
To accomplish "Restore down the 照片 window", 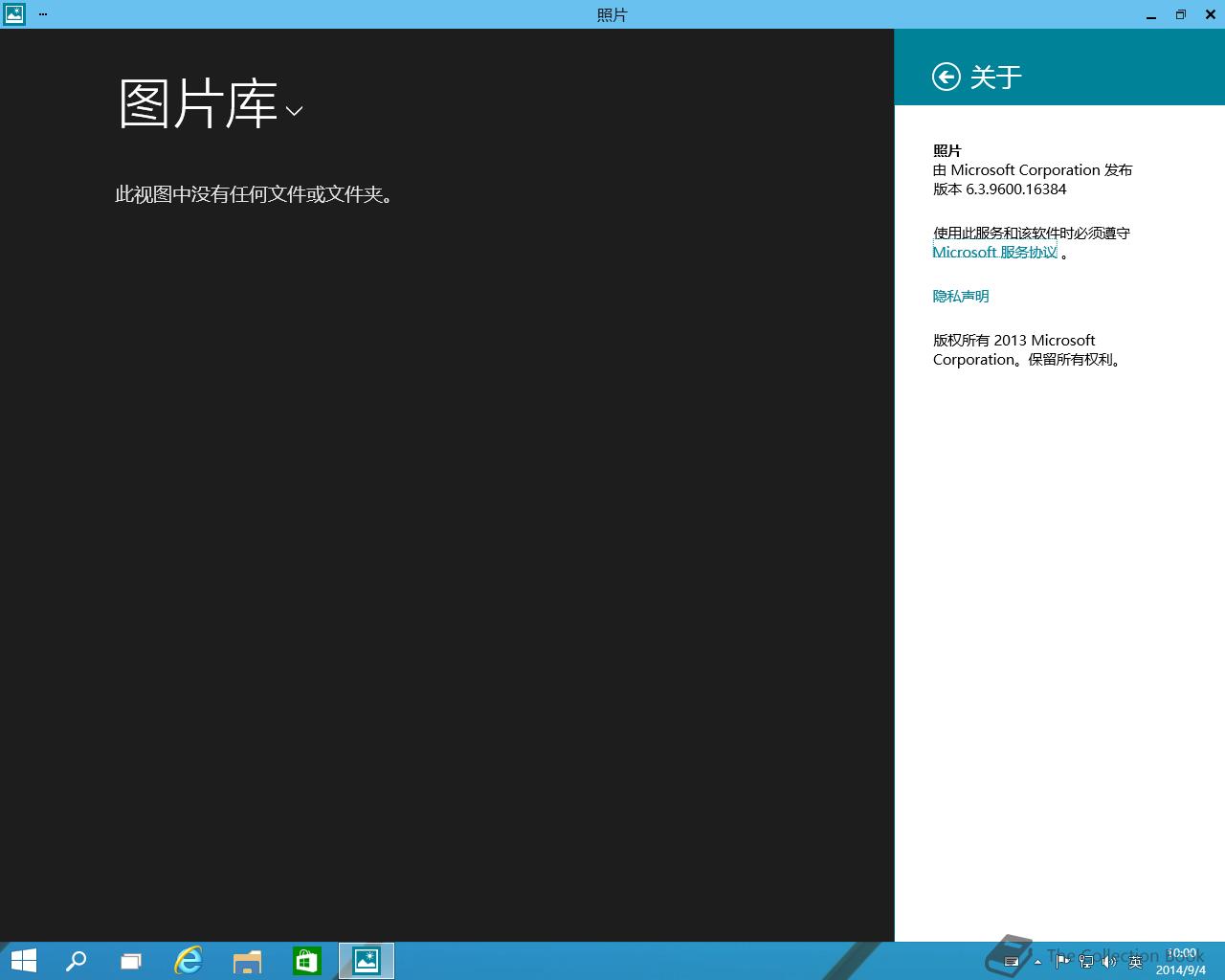I will click(x=1181, y=14).
